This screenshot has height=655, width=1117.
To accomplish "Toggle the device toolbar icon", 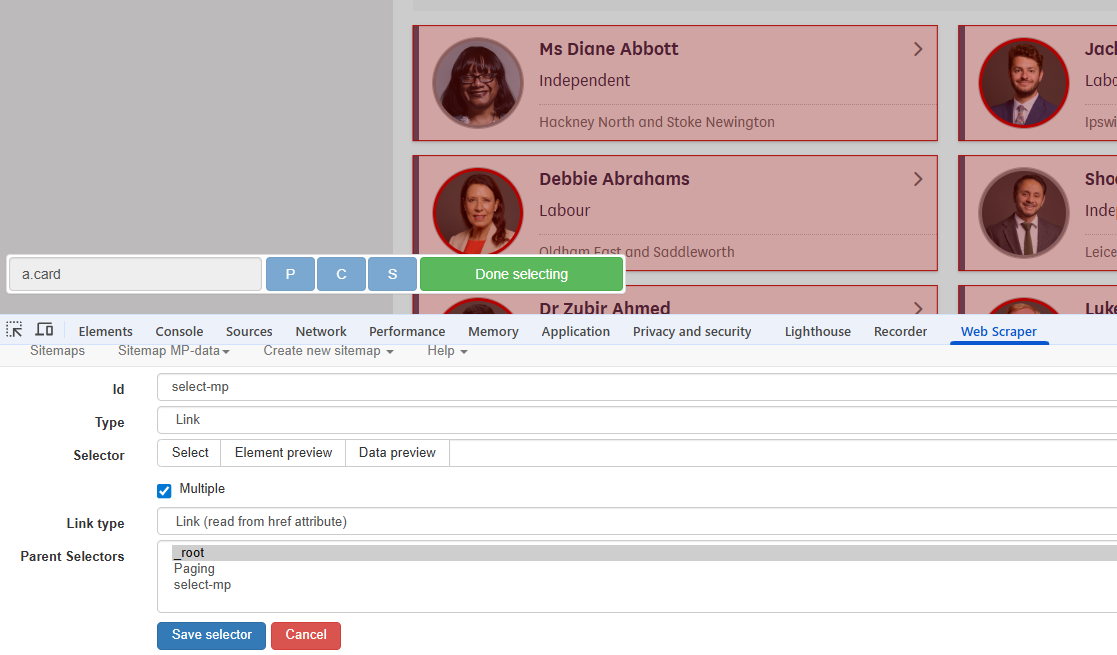I will [44, 329].
